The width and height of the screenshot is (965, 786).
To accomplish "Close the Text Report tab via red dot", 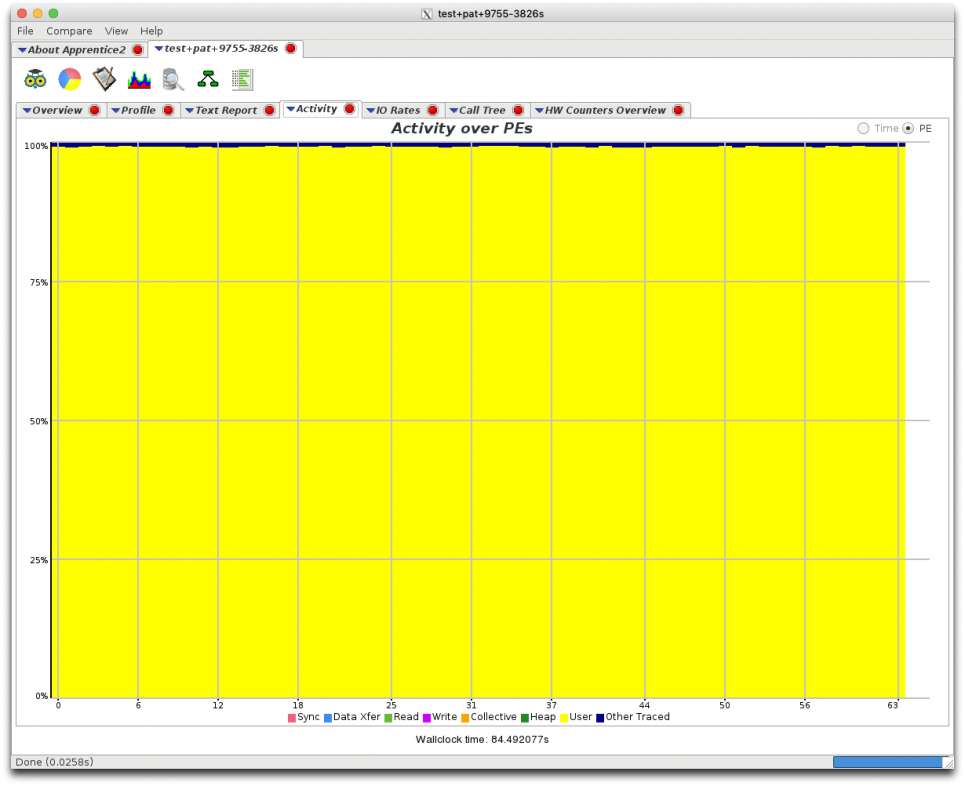I will [269, 110].
